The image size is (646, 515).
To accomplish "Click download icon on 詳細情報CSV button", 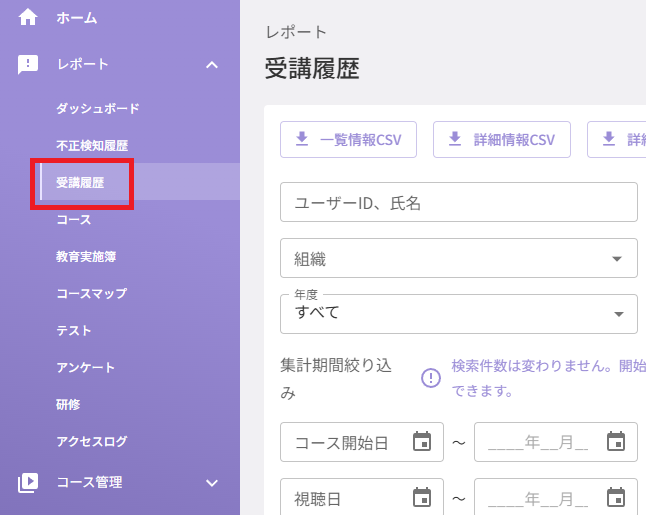I will (x=455, y=139).
